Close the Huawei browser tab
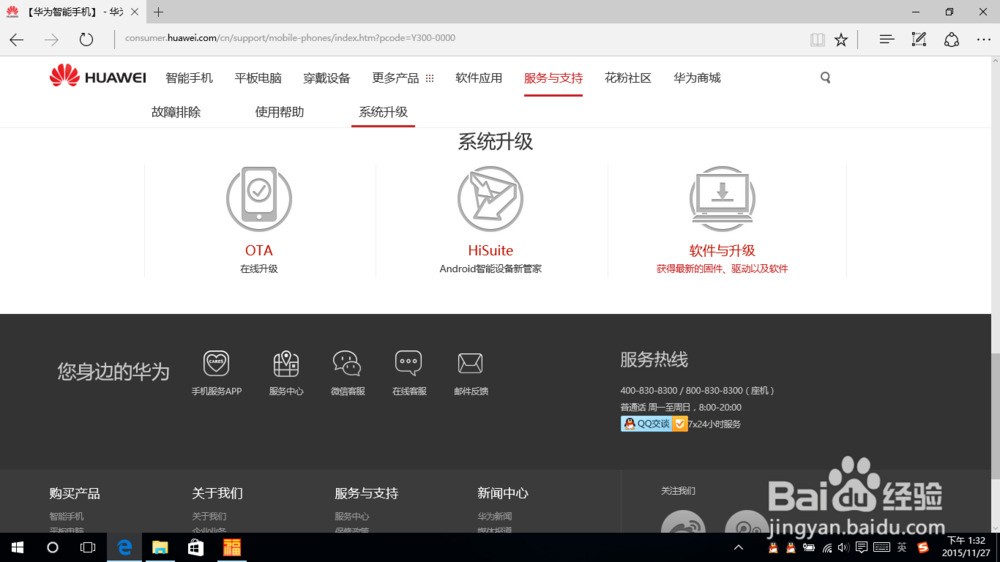 [x=135, y=12]
